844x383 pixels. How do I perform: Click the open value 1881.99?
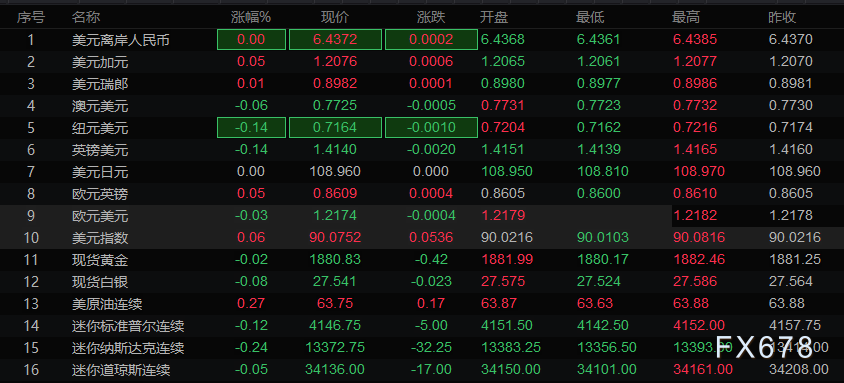coord(507,260)
